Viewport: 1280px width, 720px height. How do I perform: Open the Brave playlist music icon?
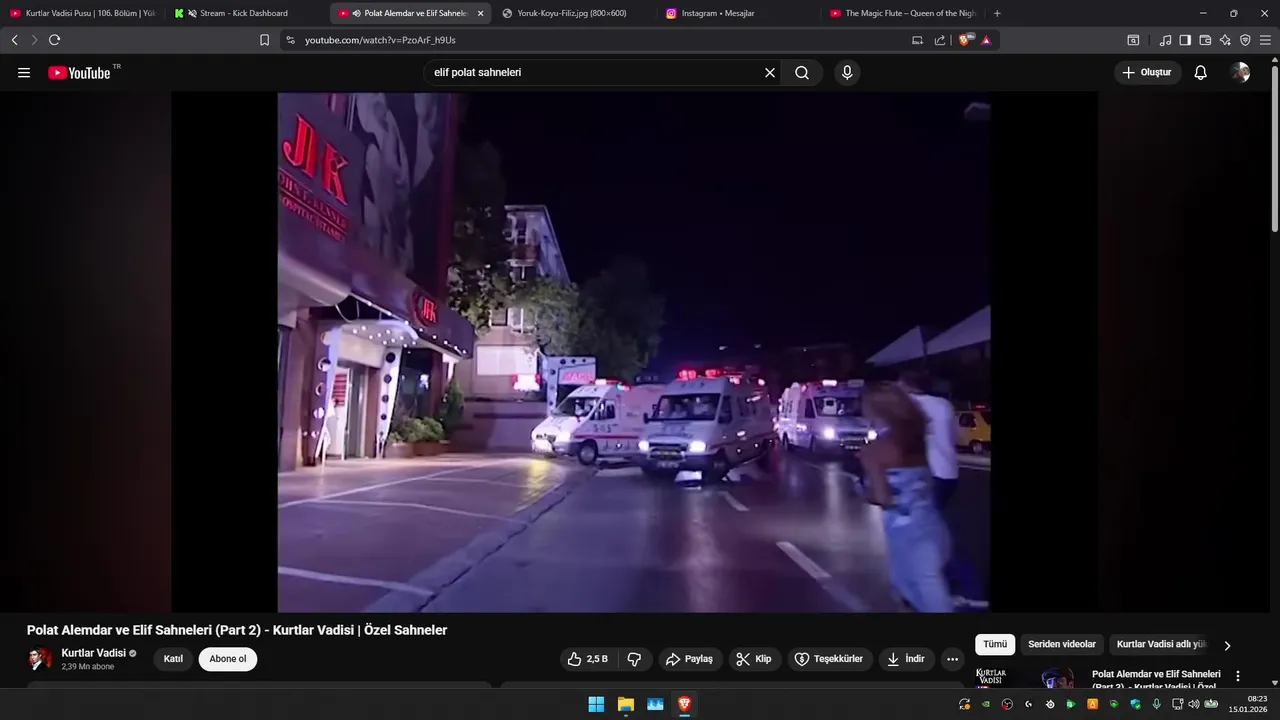tap(1165, 40)
